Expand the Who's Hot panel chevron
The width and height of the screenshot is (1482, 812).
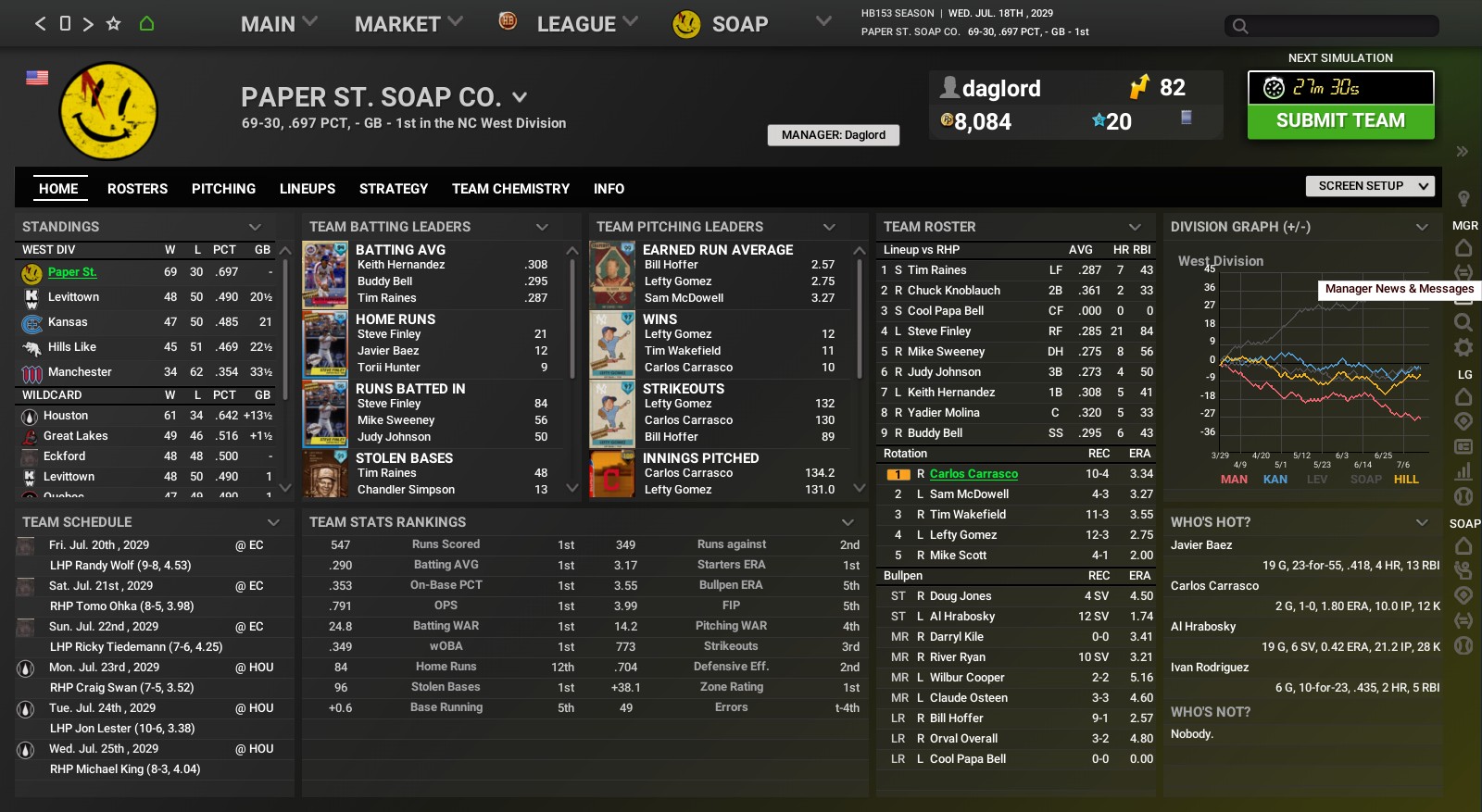[x=1422, y=522]
